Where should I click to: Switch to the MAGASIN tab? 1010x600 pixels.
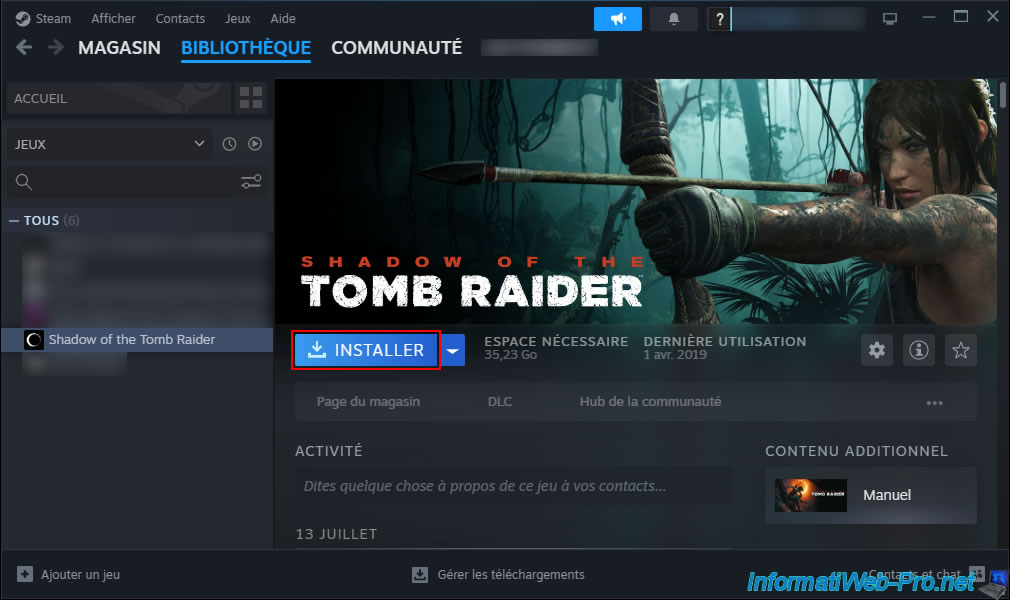point(119,48)
